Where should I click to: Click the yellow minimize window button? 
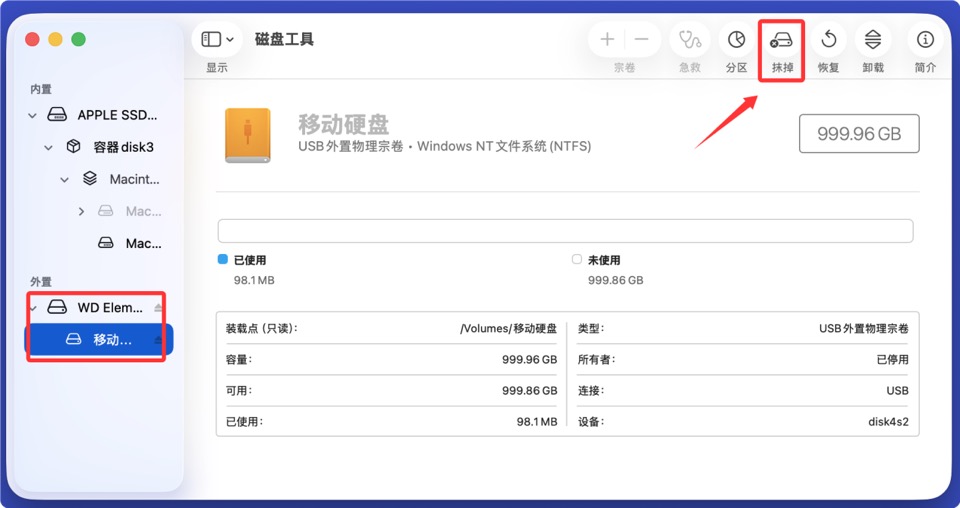click(x=55, y=40)
